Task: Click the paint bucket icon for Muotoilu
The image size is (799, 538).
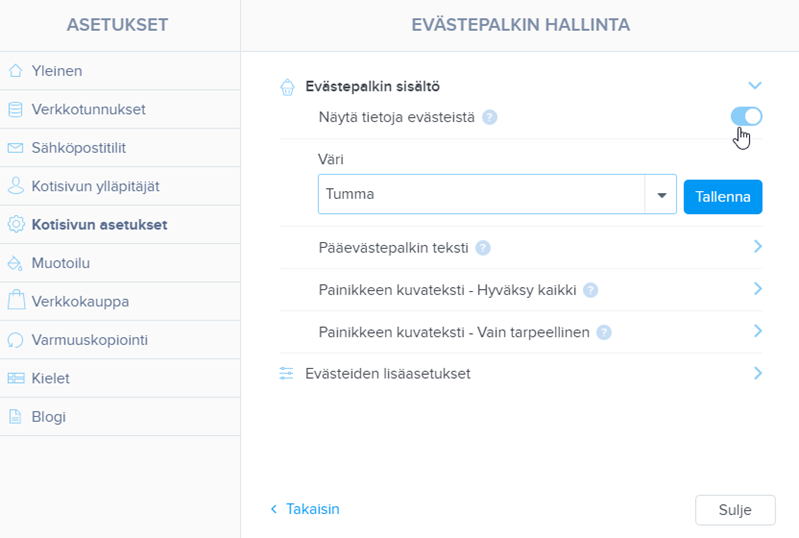Action: point(15,263)
